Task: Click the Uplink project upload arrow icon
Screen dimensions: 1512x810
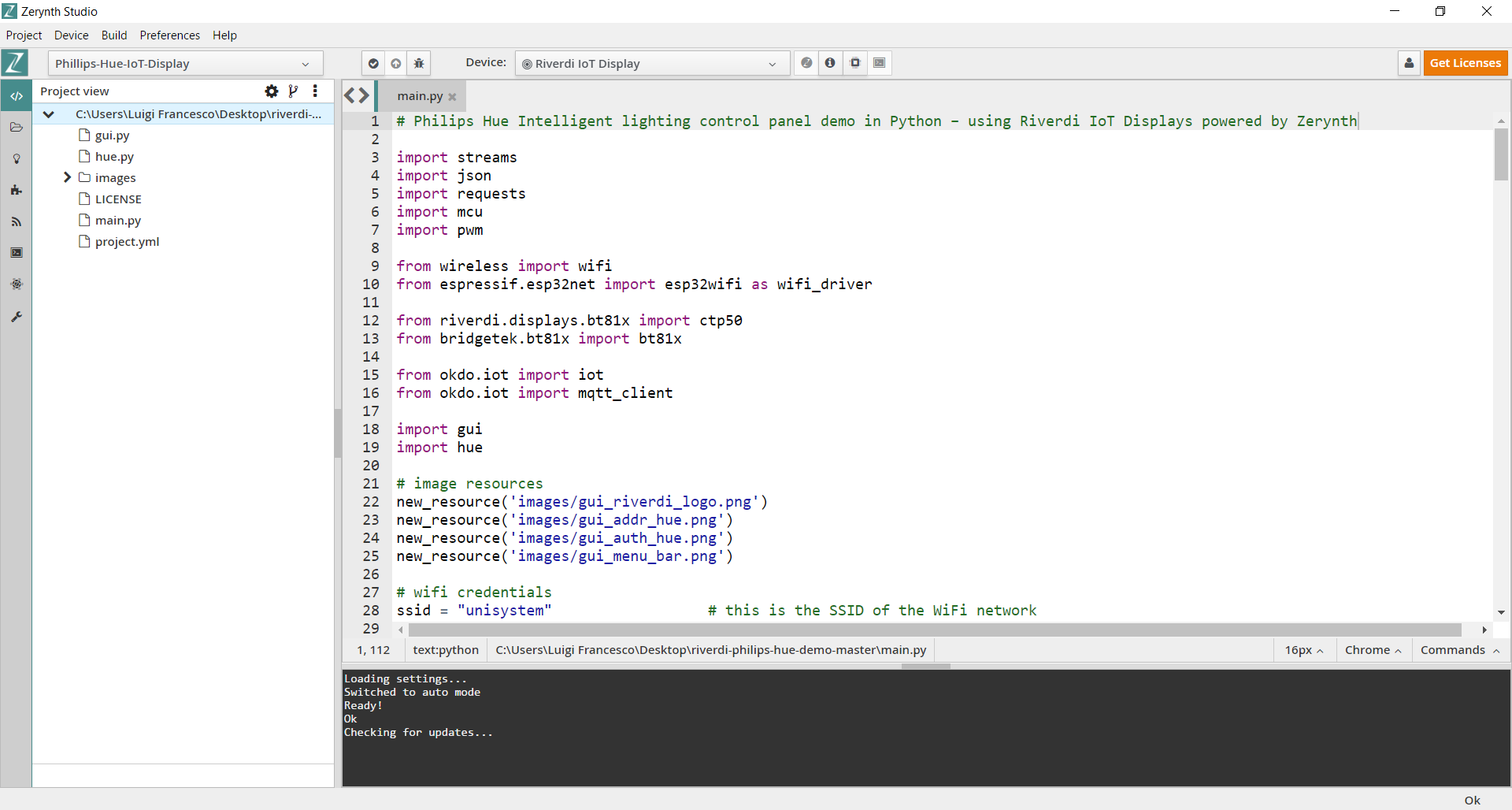Action: [x=396, y=63]
